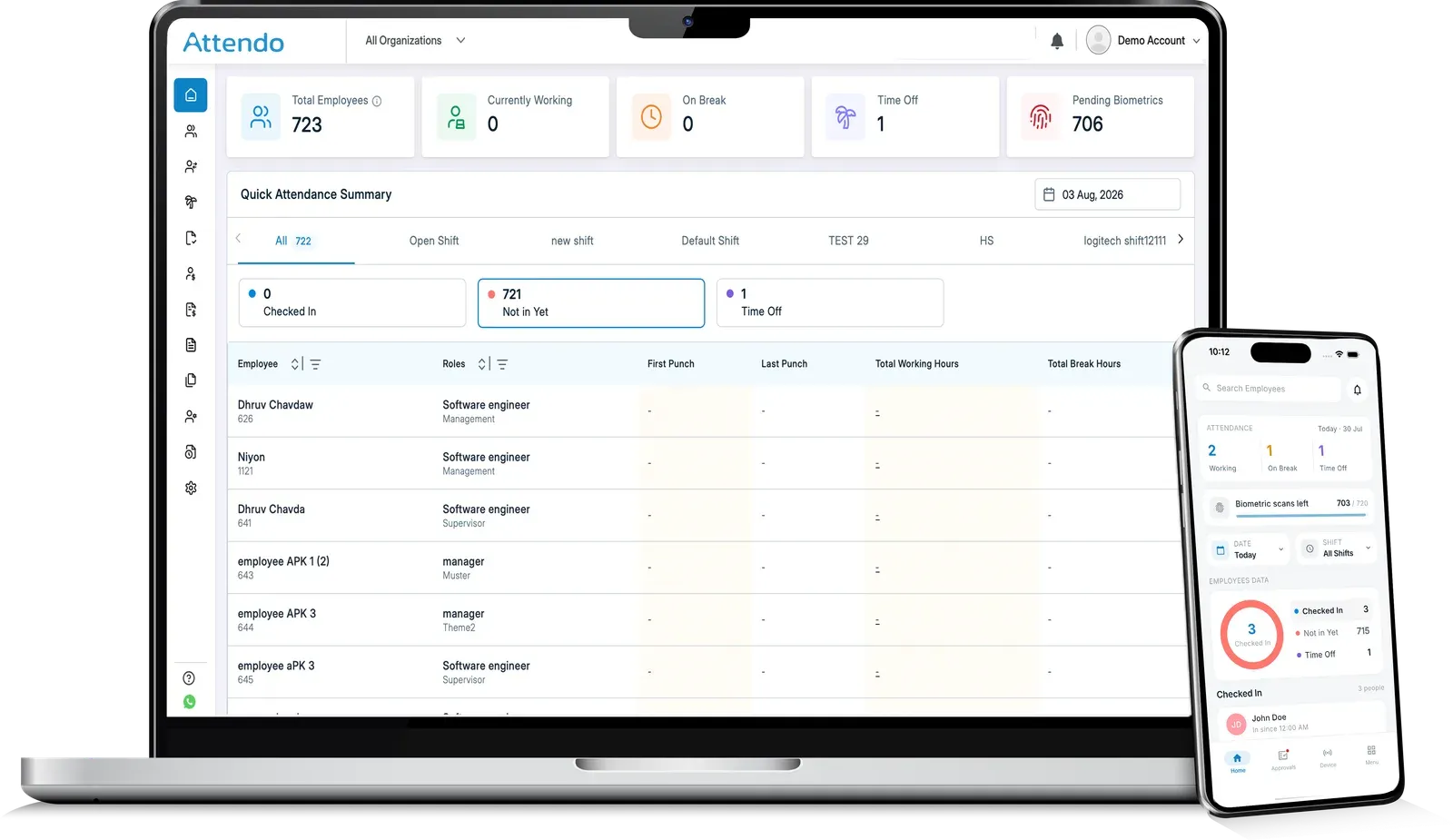This screenshot has width=1453, height=840.
Task: Open the help question-mark icon
Action: [x=189, y=678]
